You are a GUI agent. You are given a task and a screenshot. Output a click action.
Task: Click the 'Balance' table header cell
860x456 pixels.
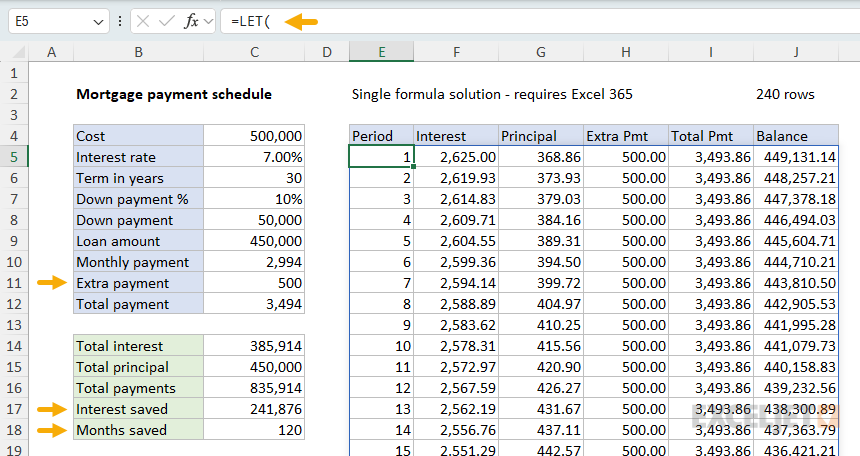(796, 136)
